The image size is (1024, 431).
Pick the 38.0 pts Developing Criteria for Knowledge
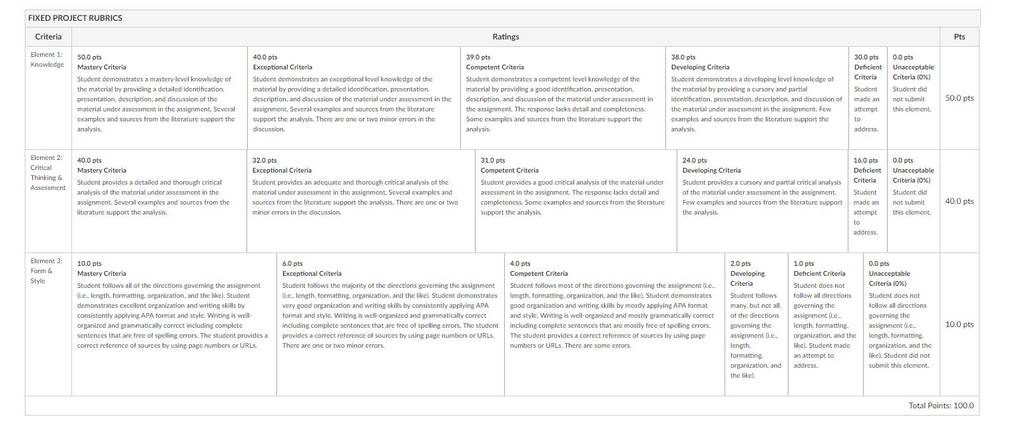757,98
